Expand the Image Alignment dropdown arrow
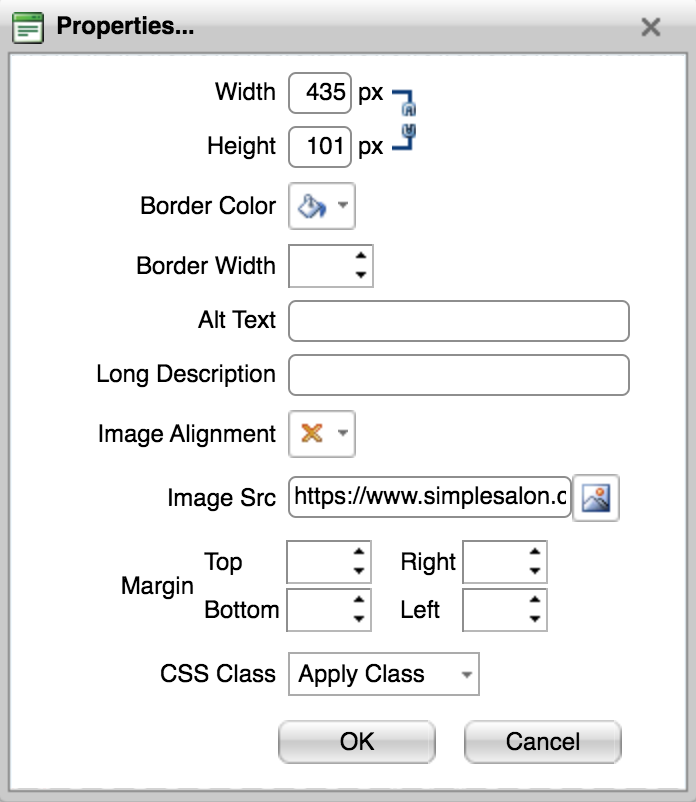The height and width of the screenshot is (802, 696). 343,433
